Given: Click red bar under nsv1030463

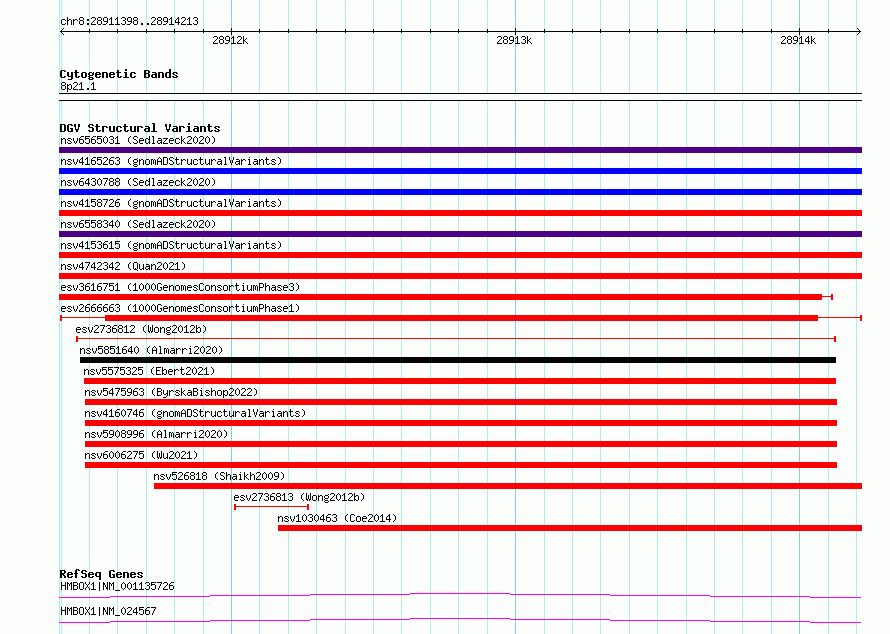Looking at the screenshot, I should [x=570, y=528].
